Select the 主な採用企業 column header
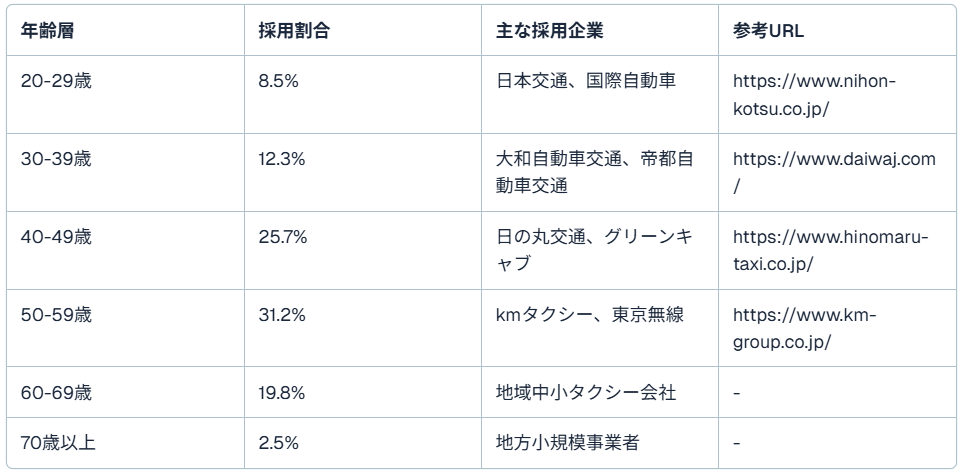The height and width of the screenshot is (475, 964). [549, 30]
